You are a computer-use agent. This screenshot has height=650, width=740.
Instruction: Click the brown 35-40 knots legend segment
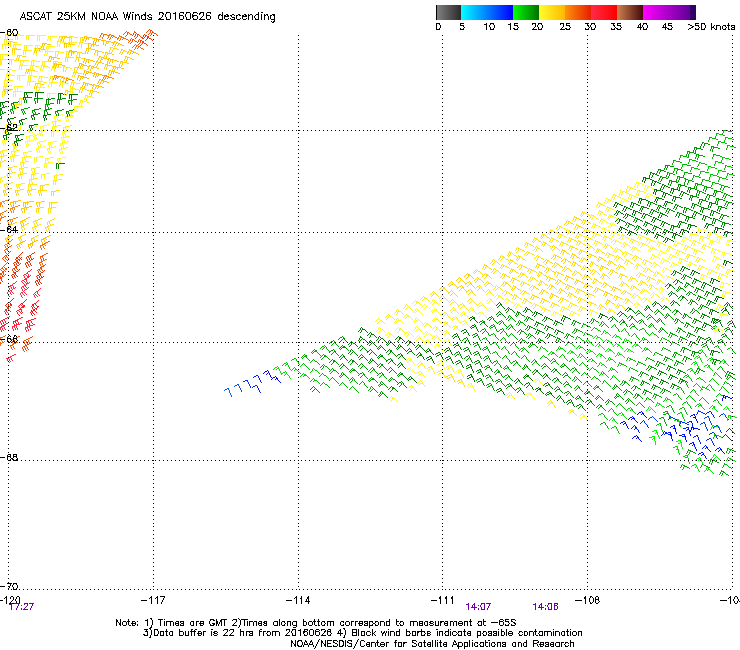(630, 12)
